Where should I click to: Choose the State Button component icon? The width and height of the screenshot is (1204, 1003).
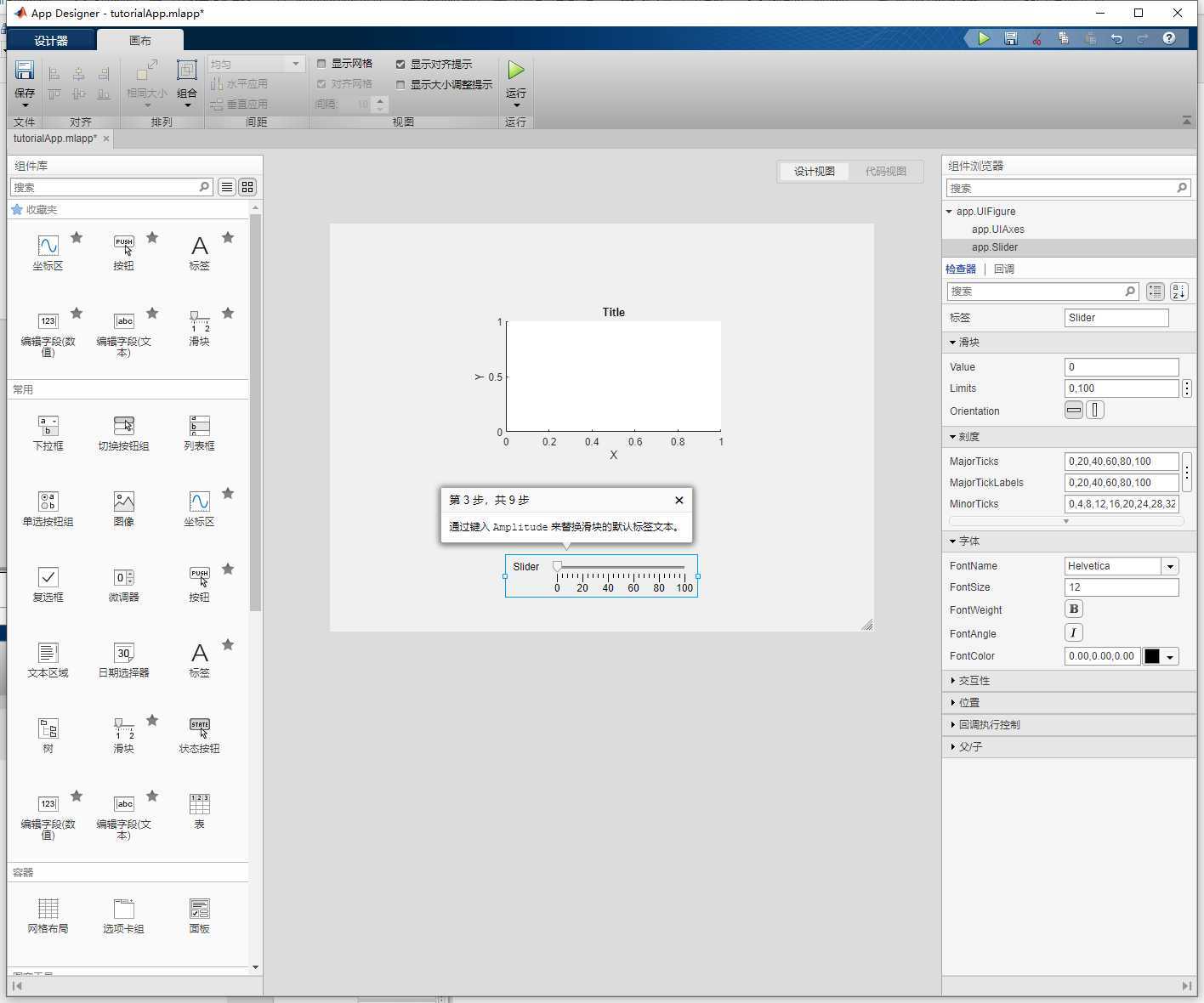tap(199, 729)
